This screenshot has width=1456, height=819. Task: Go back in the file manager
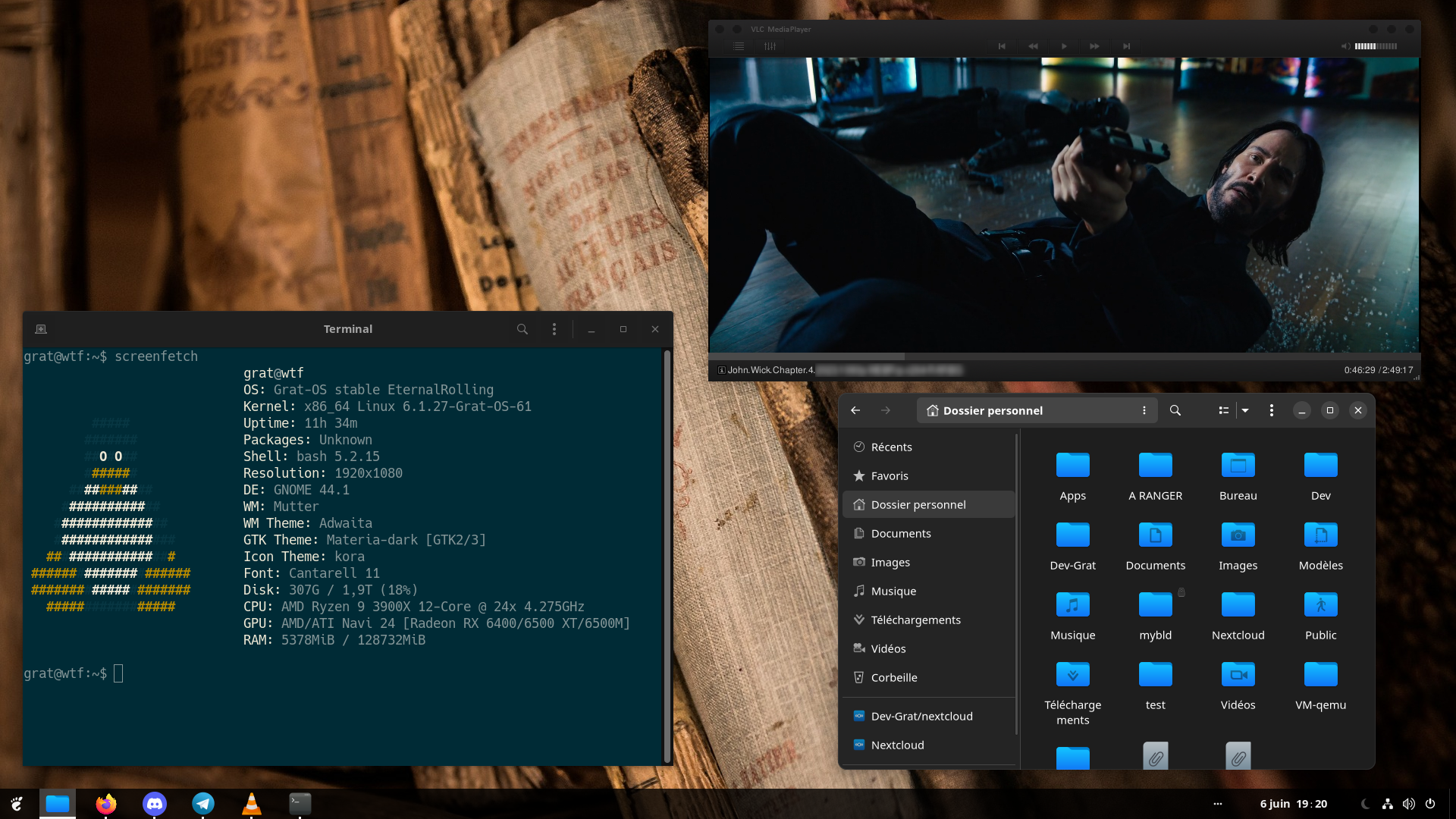click(855, 410)
